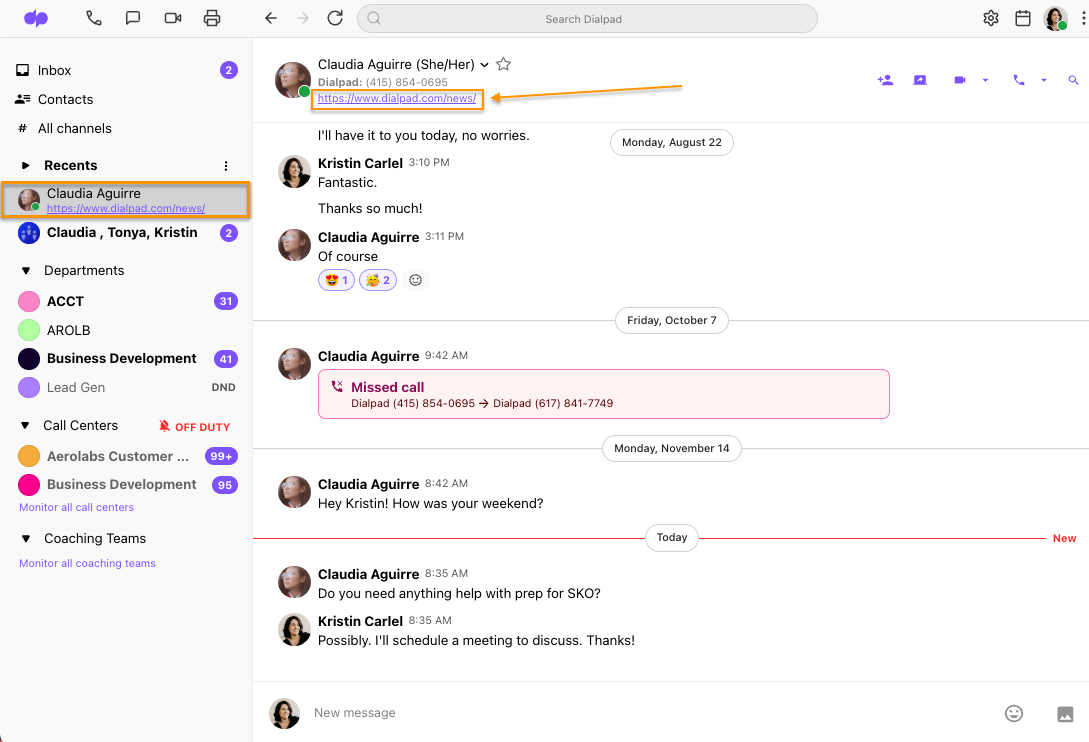
Task: Open settings gear icon
Action: 991,18
